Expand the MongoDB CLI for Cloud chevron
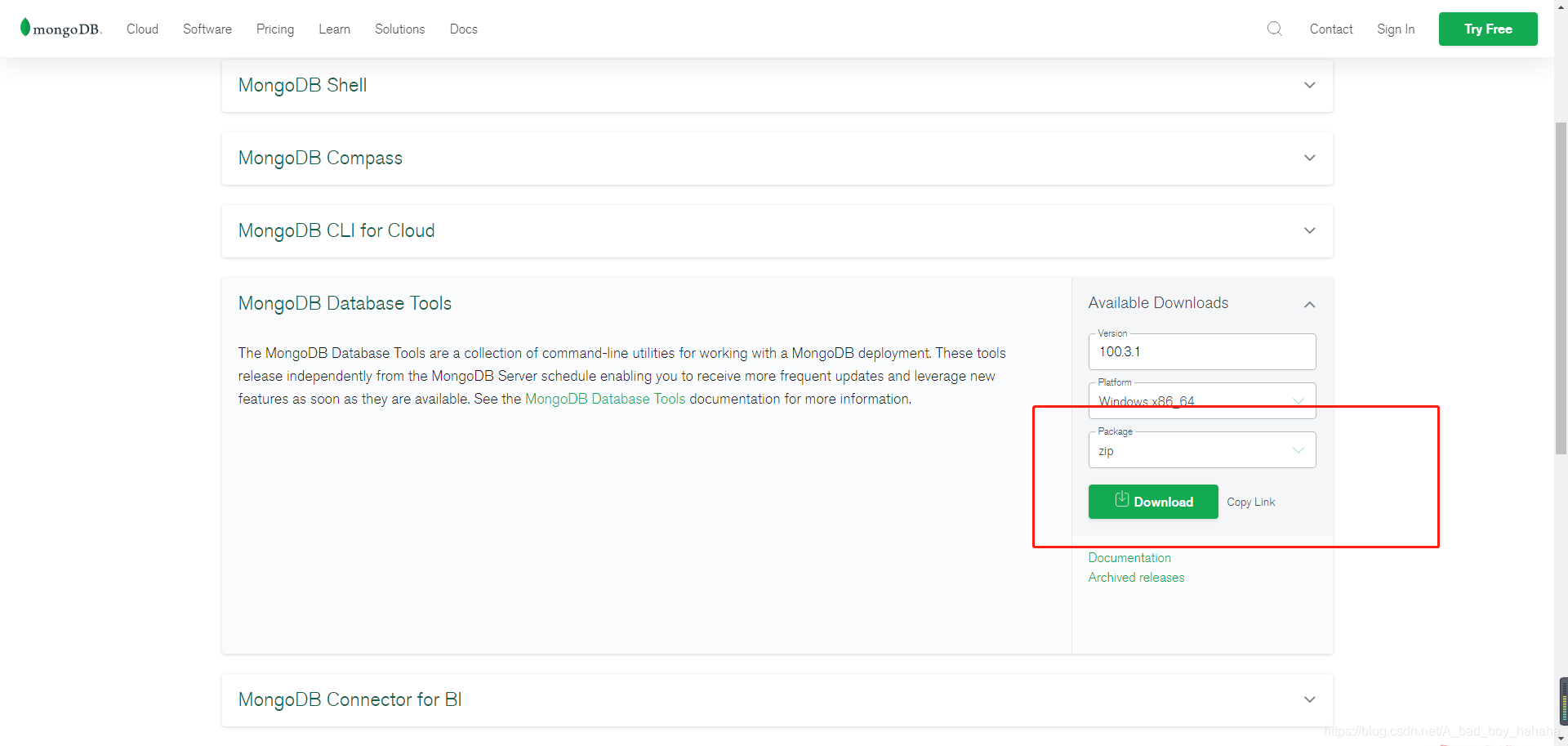 1310,230
